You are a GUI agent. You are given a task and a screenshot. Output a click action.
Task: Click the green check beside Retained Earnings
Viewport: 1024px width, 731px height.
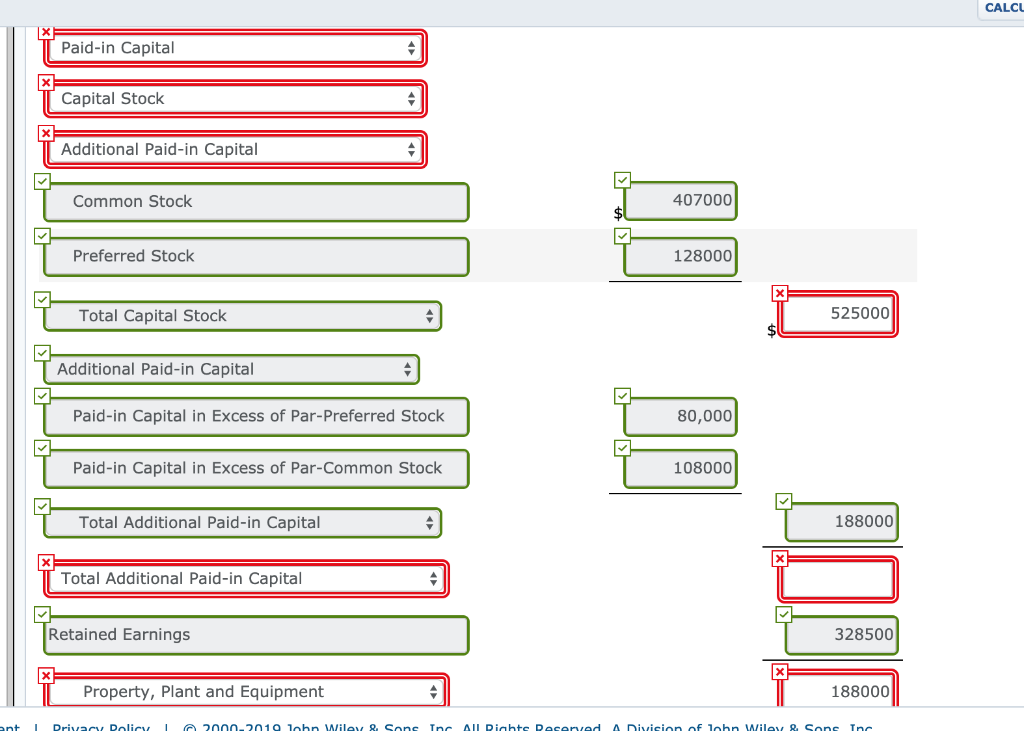pyautogui.click(x=42, y=614)
